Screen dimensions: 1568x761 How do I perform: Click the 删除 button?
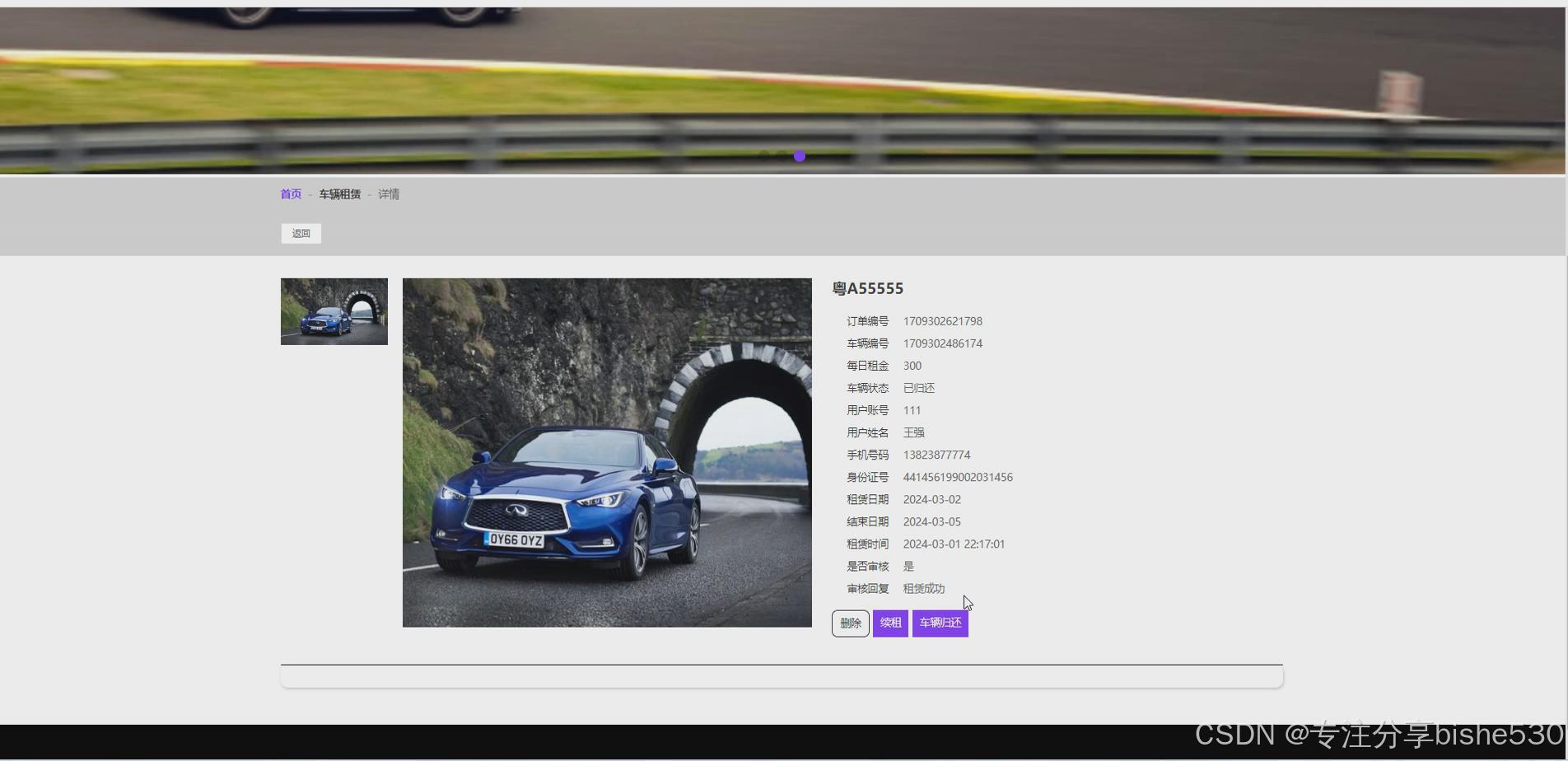point(850,623)
